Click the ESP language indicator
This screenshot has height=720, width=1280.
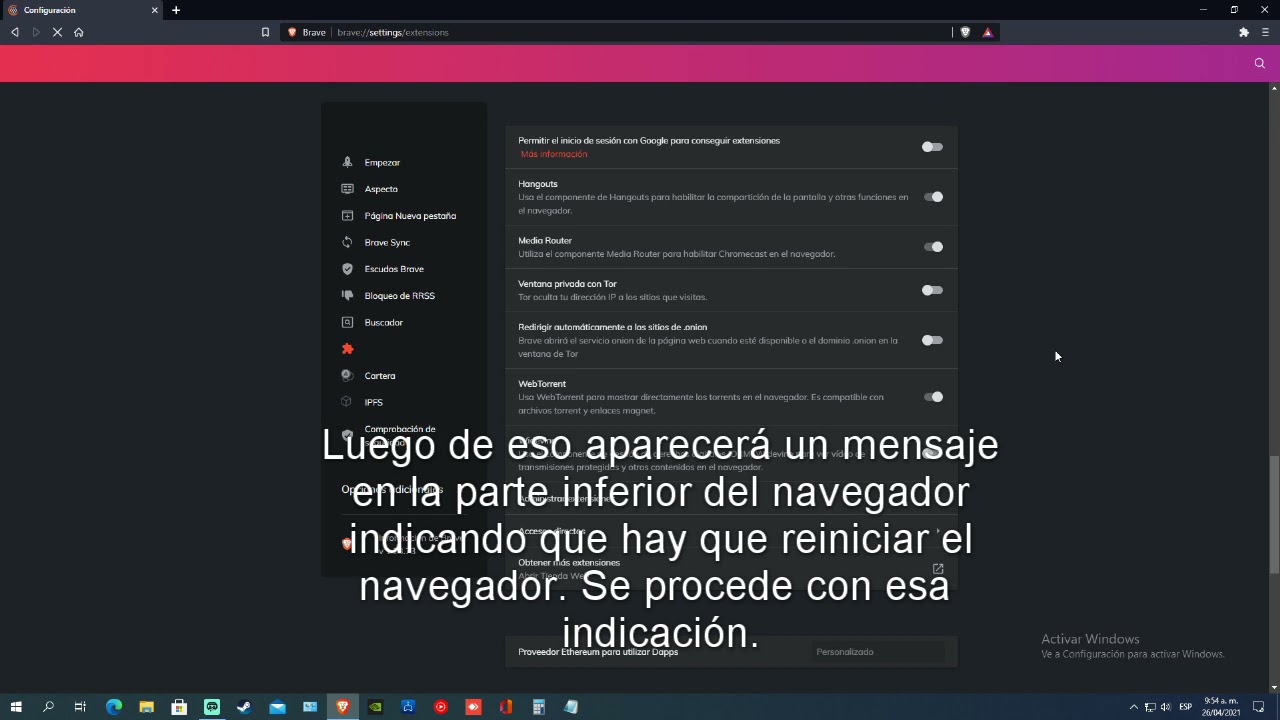click(x=1185, y=707)
